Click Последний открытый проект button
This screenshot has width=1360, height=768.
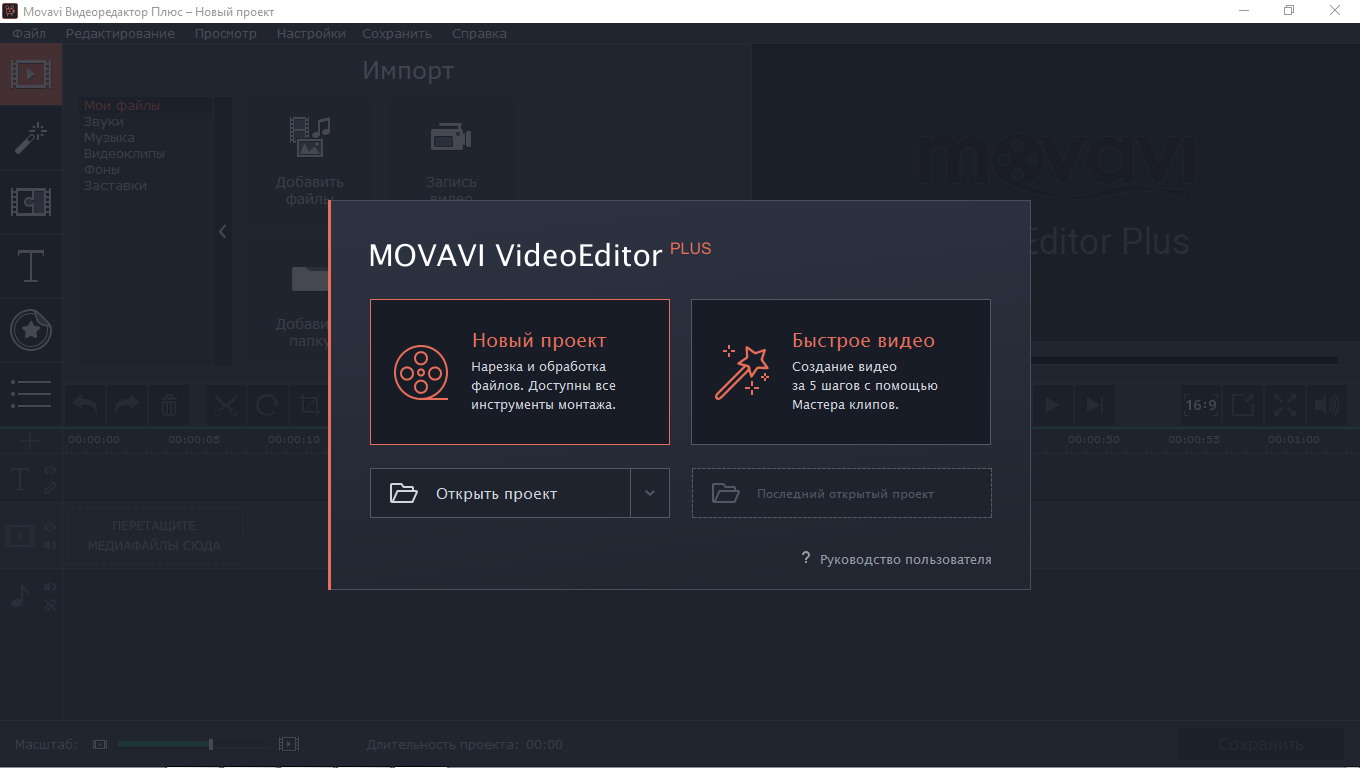(841, 493)
